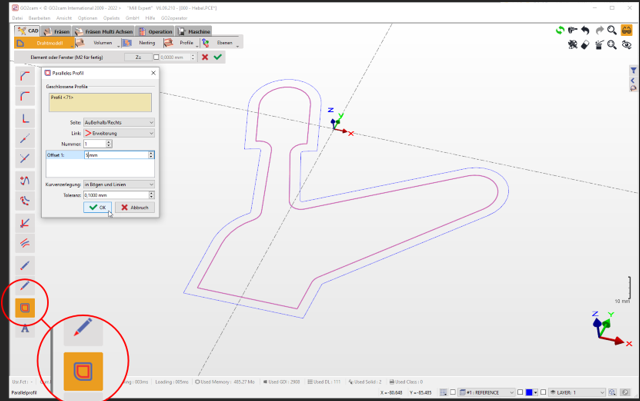Click the green refresh arrows icon
Screen dimensions: 640x401
[560, 31]
